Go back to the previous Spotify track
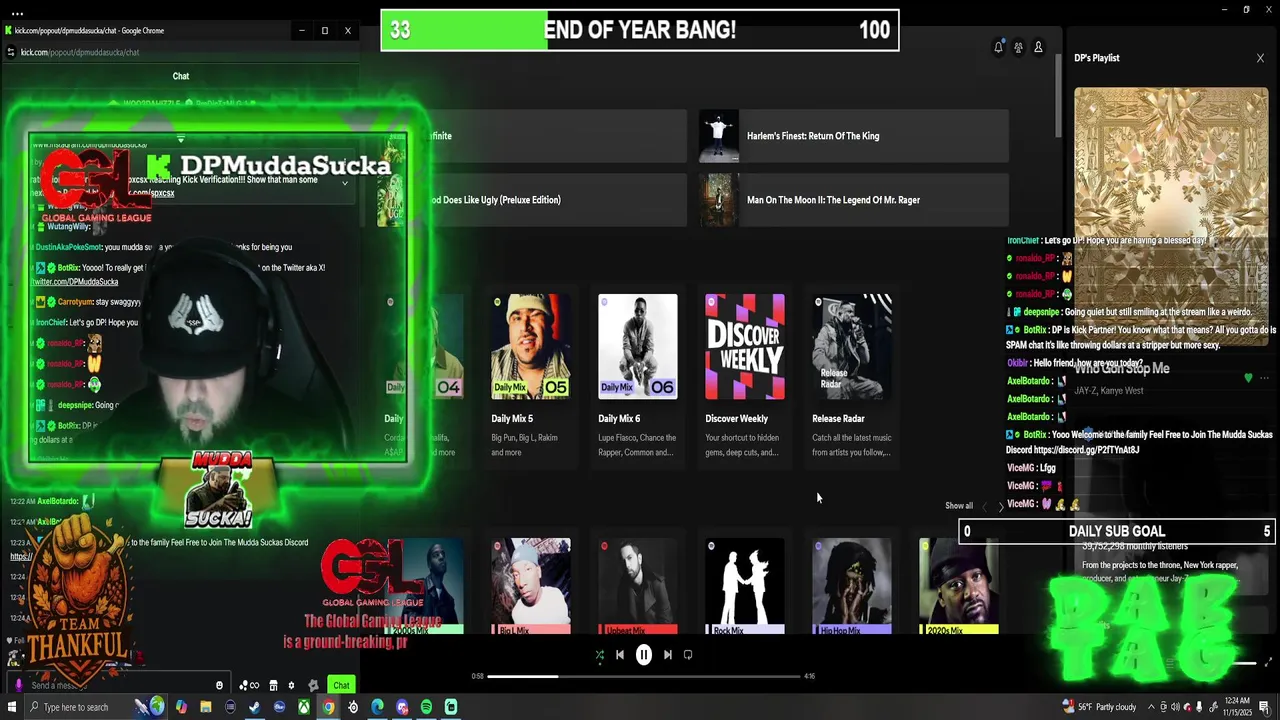This screenshot has width=1280, height=720. coord(620,655)
